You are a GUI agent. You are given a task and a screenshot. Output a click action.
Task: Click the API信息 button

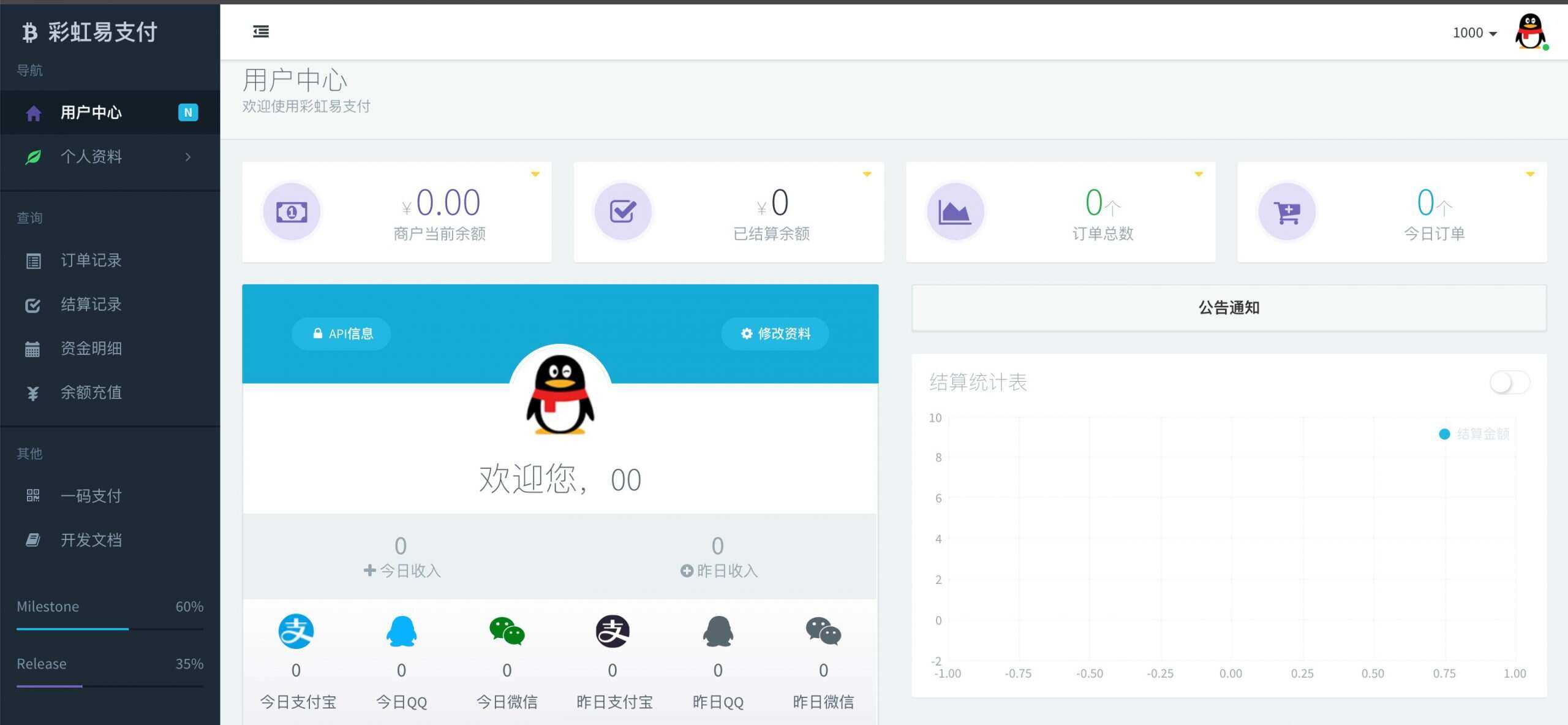(x=341, y=333)
